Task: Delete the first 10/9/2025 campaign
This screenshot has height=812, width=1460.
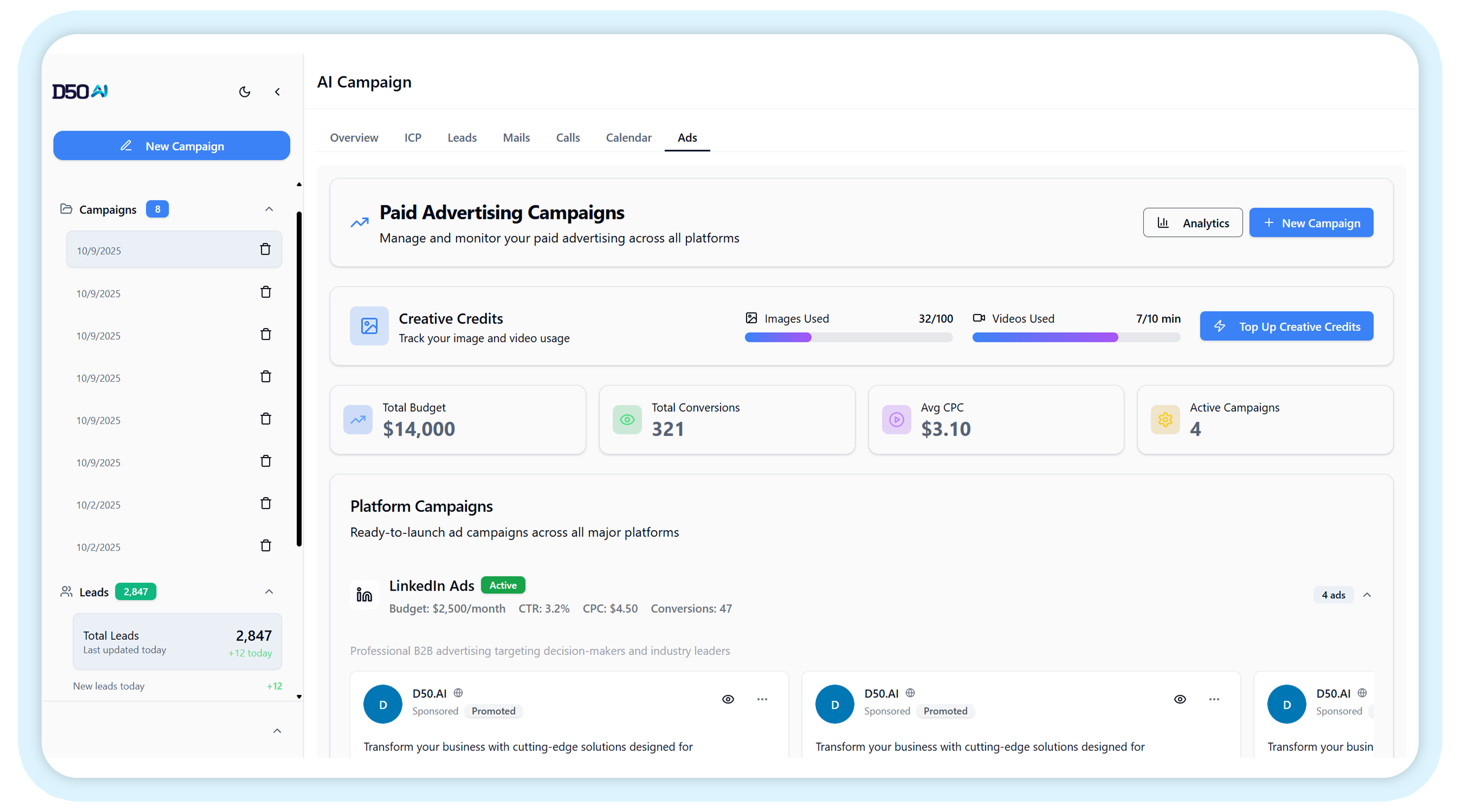Action: click(265, 249)
